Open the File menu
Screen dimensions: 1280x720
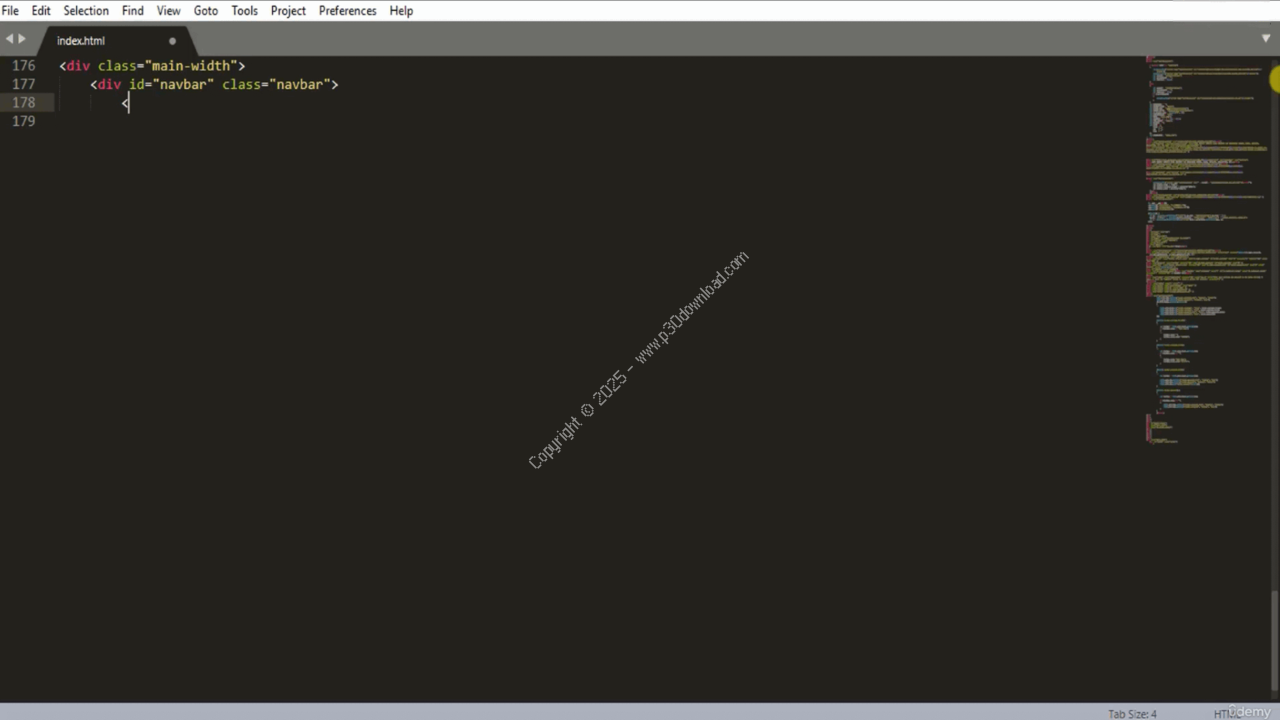[10, 11]
